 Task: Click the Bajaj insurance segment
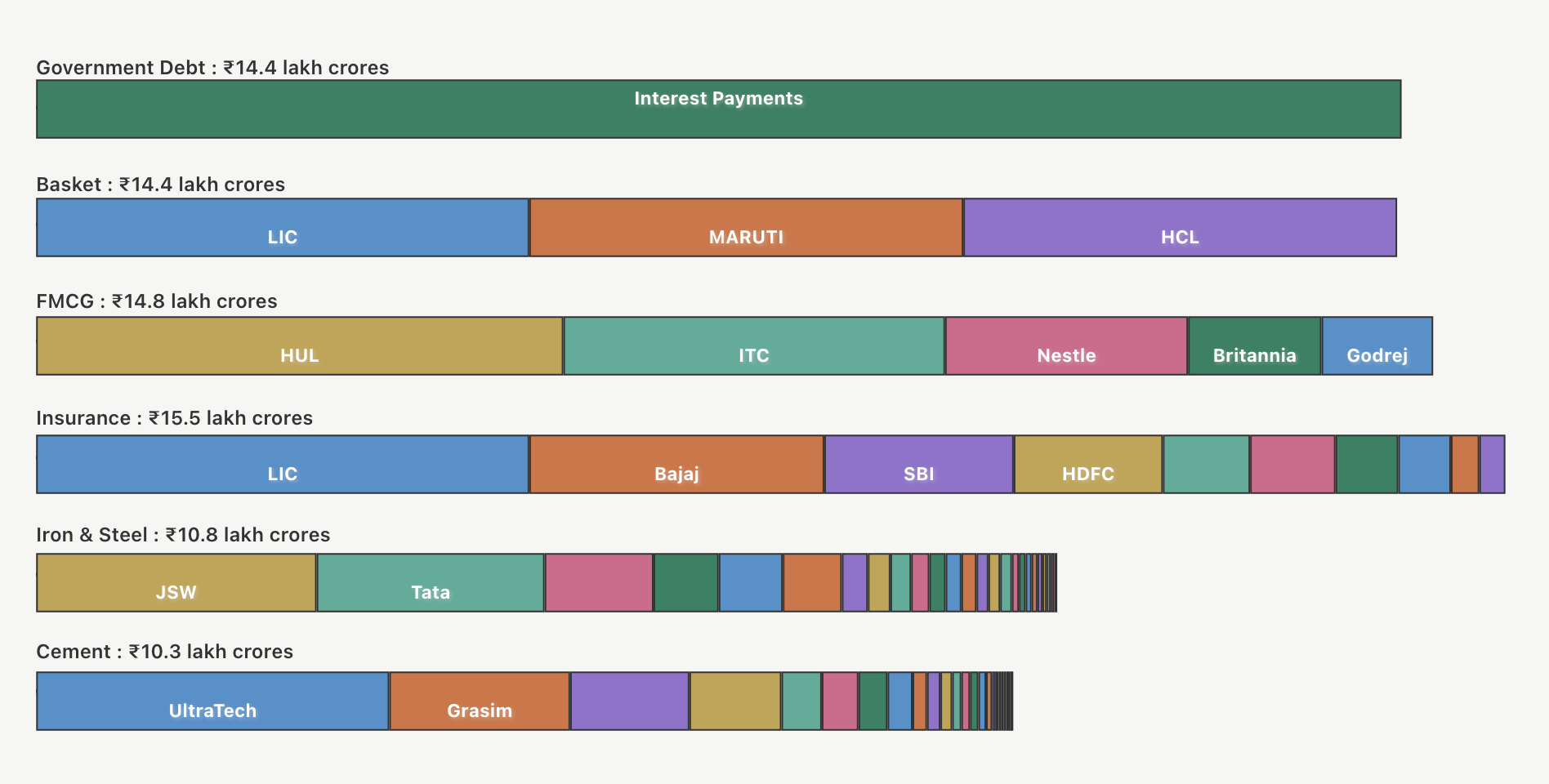click(676, 465)
